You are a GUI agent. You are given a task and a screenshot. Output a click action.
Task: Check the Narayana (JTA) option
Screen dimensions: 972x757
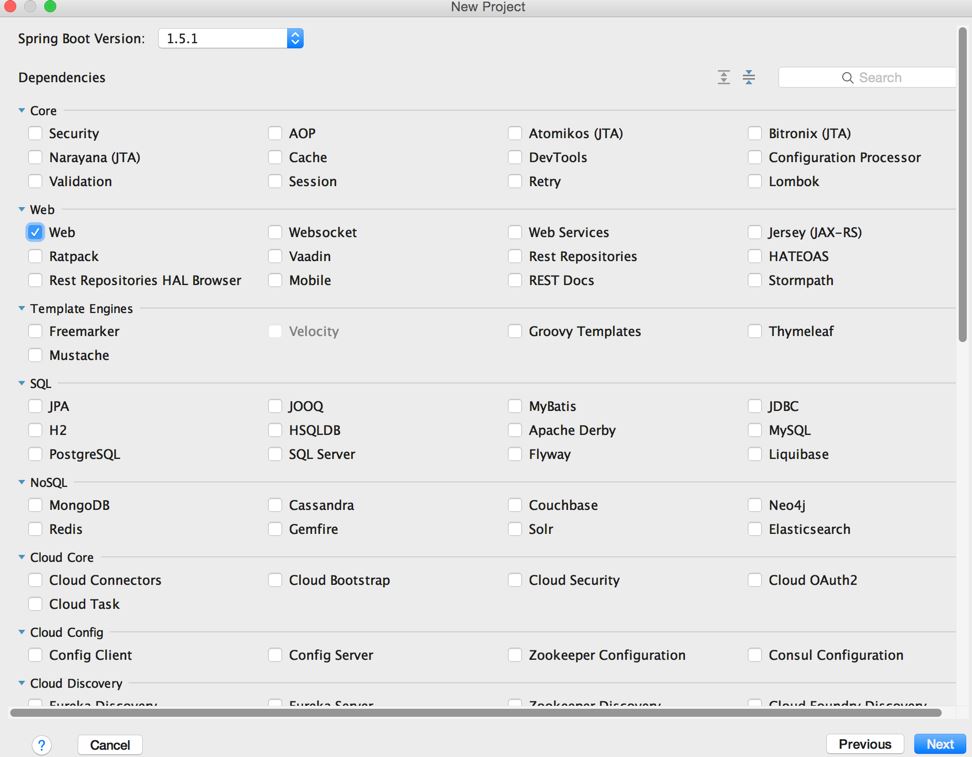[35, 157]
